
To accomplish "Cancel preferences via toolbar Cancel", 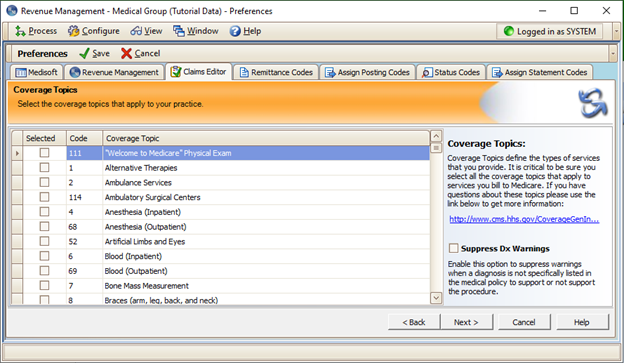I will [140, 53].
